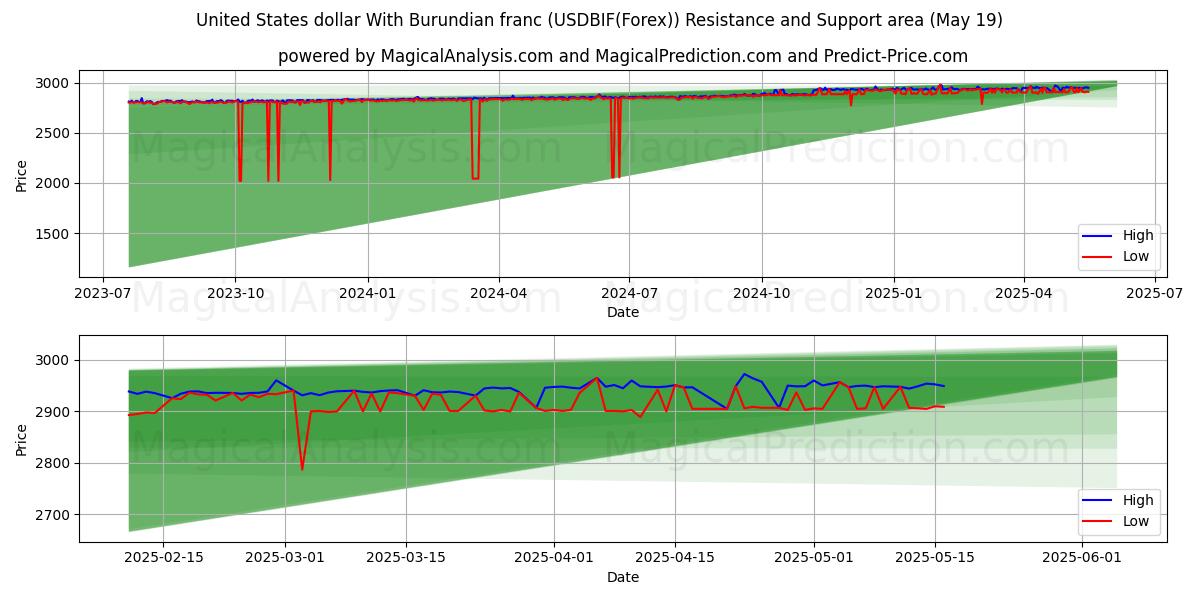This screenshot has width=1200, height=600.
Task: Click the 2025-03-01 tick label on bottom chart
Action: click(x=286, y=558)
